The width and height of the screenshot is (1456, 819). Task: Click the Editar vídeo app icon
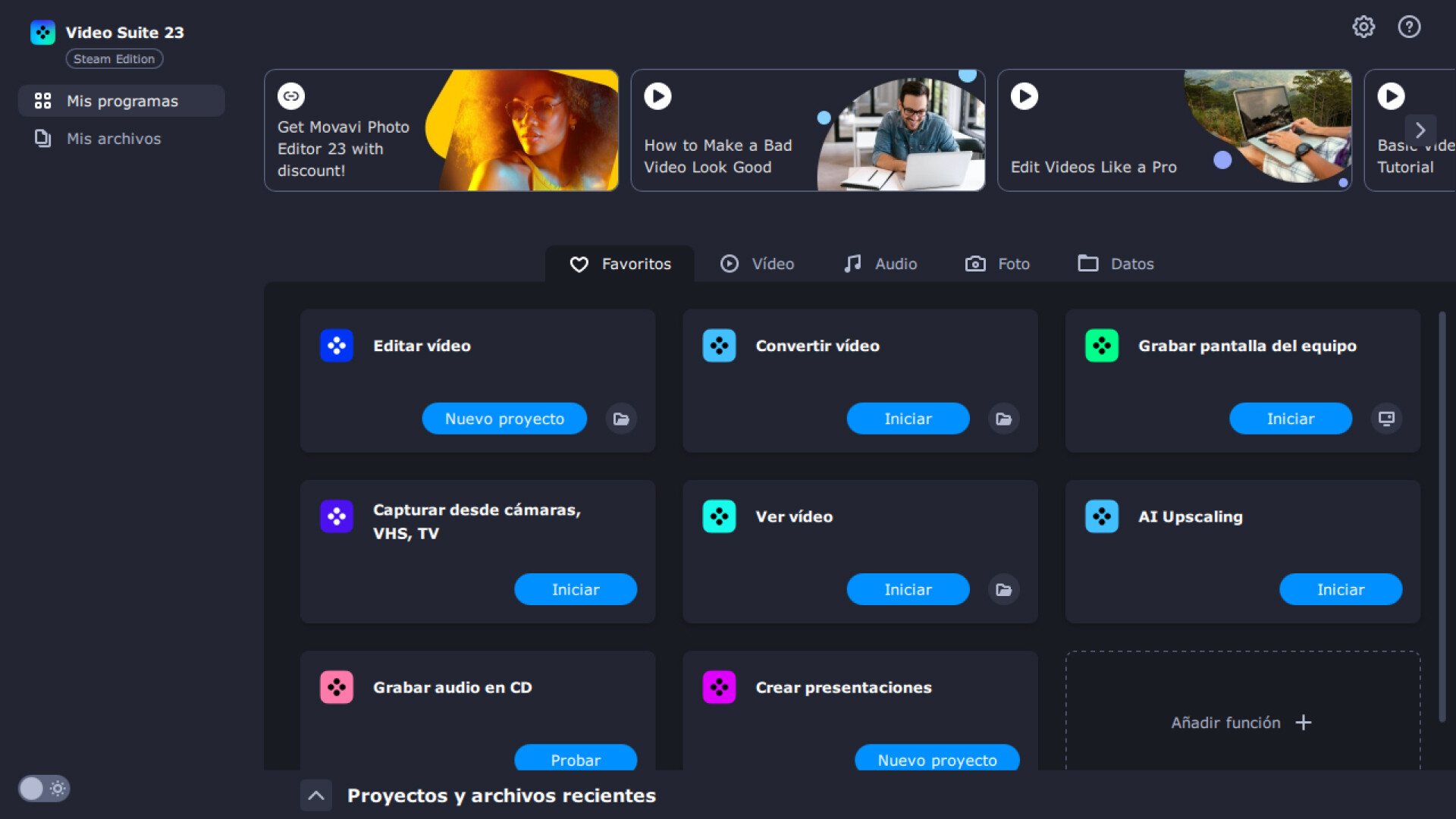(337, 346)
